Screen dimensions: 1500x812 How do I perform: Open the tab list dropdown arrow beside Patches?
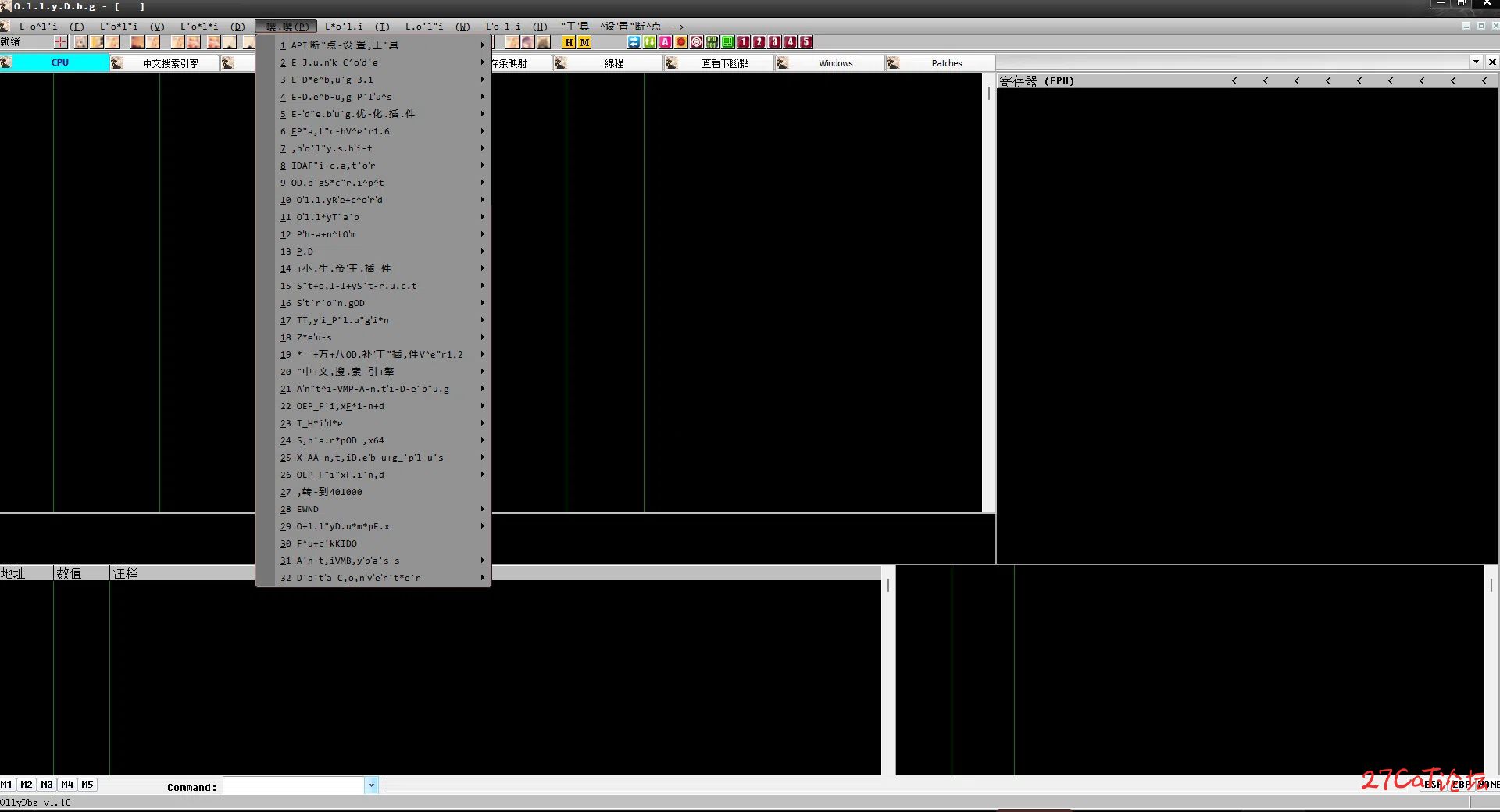pos(1476,62)
